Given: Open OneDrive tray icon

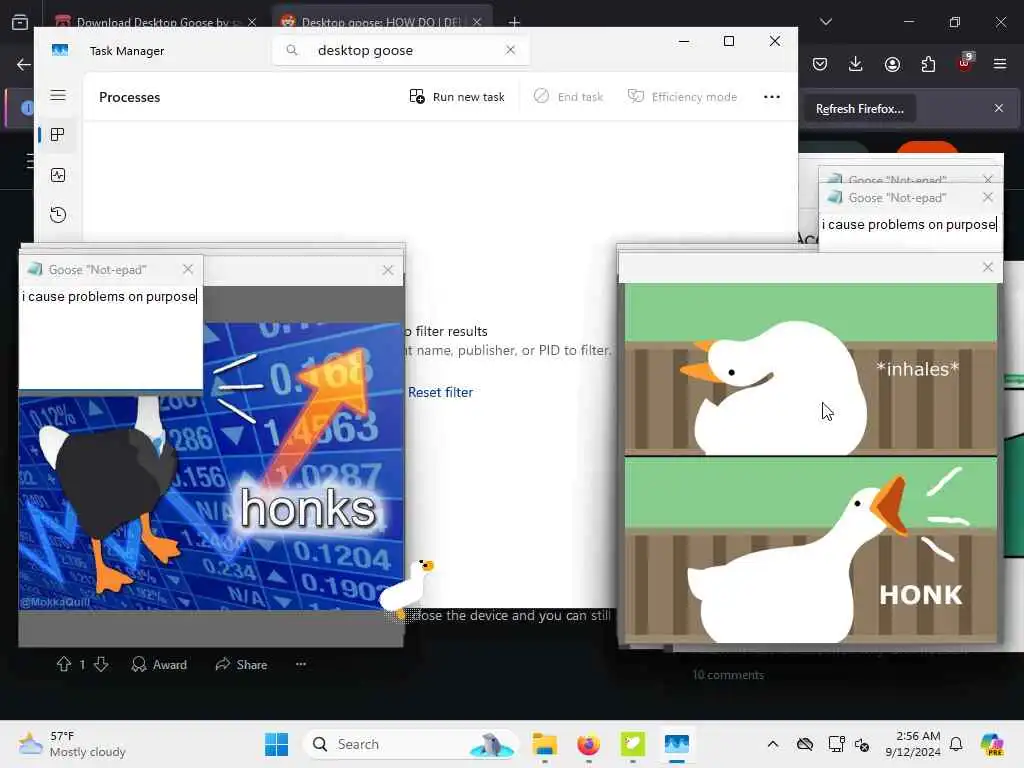Looking at the screenshot, I should [x=805, y=744].
